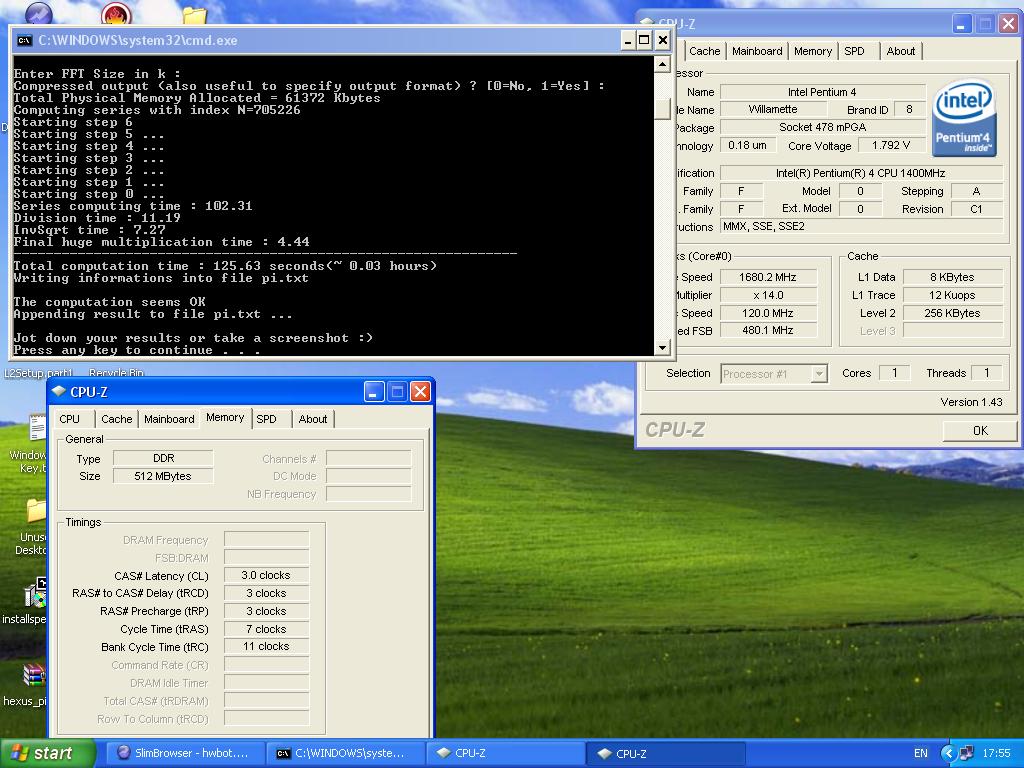Minimize the CPU-Z memory window
Image resolution: width=1024 pixels, height=768 pixels.
point(374,392)
